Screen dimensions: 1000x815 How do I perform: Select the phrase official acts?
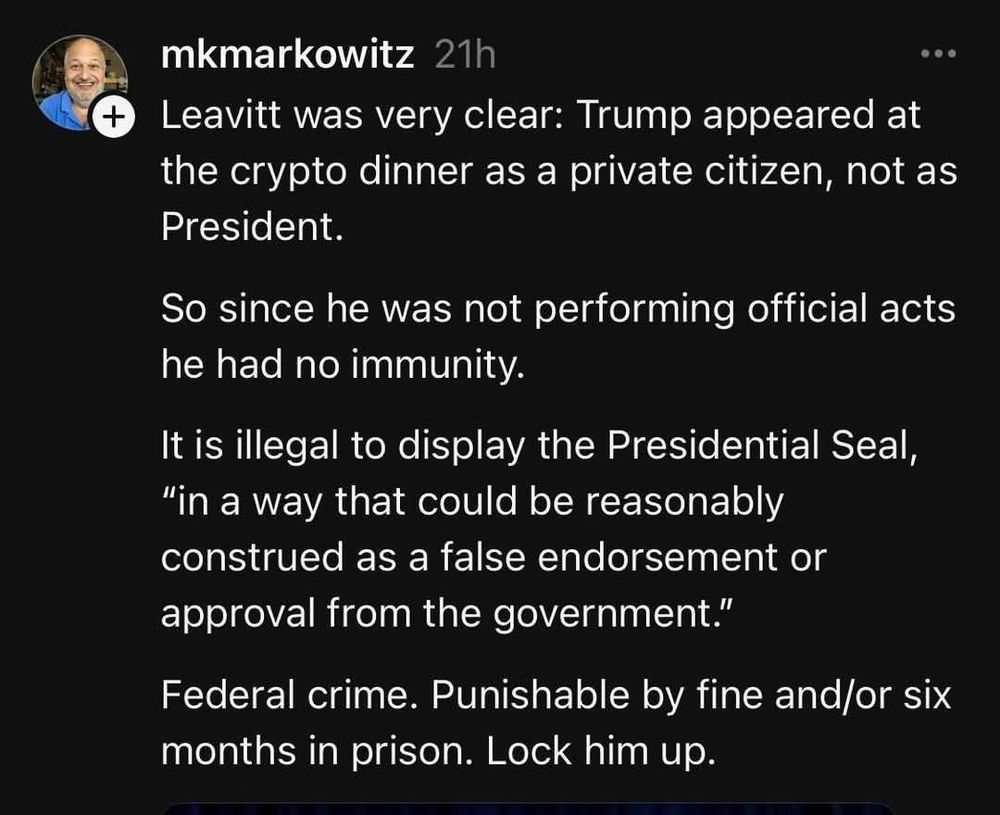click(x=851, y=309)
